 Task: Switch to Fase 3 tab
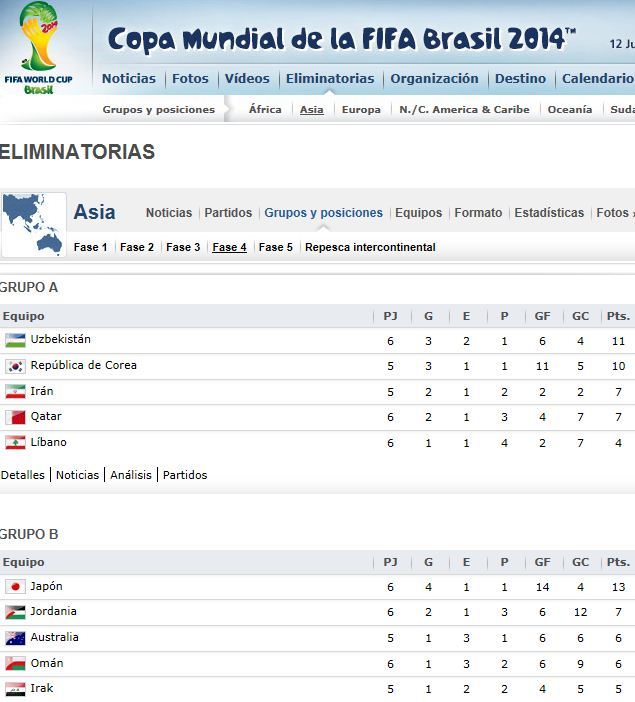click(183, 247)
